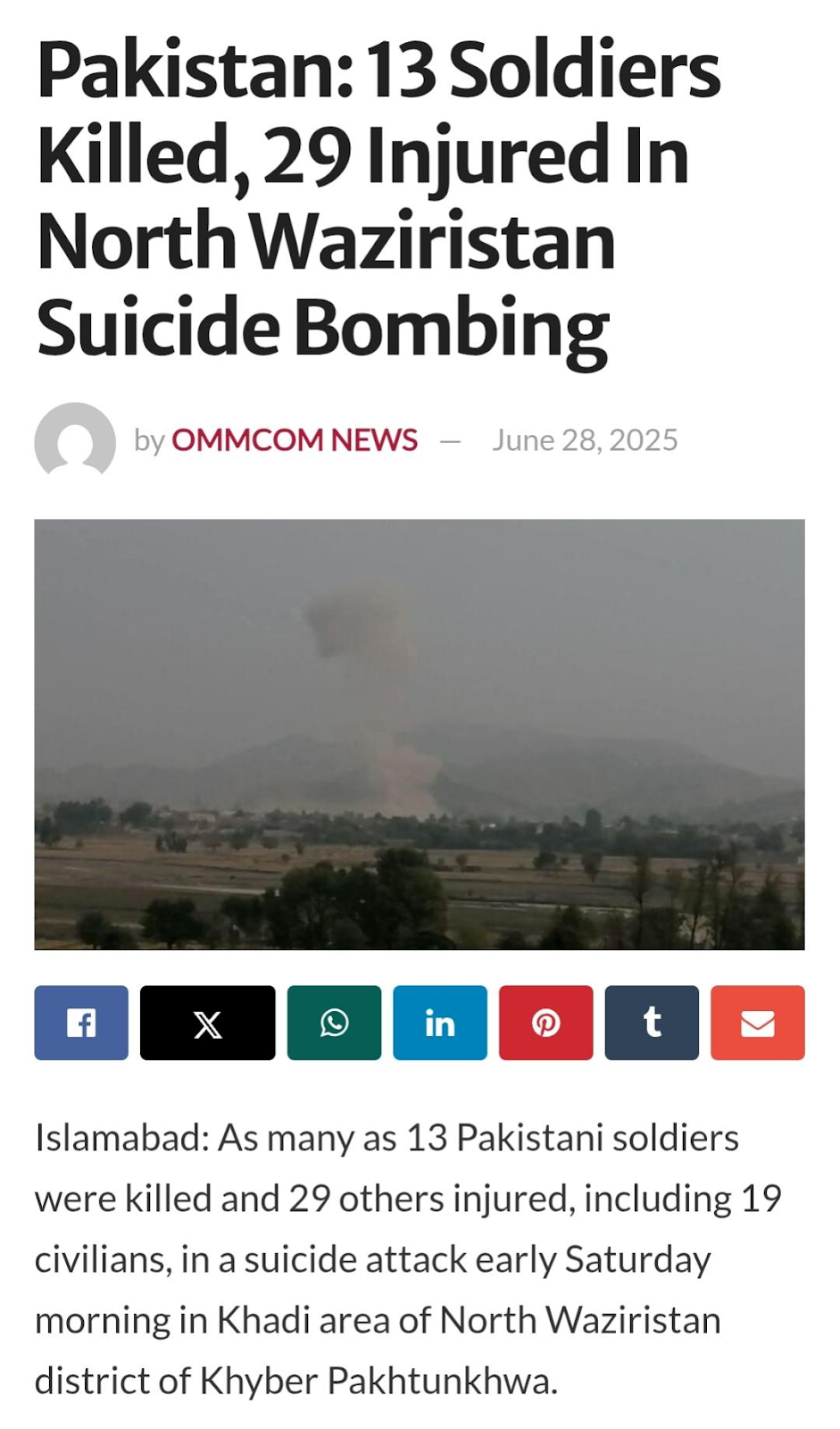Image resolution: width=840 pixels, height=1429 pixels.
Task: Click "Killed, 29 Injured In" headline line
Action: tap(362, 157)
